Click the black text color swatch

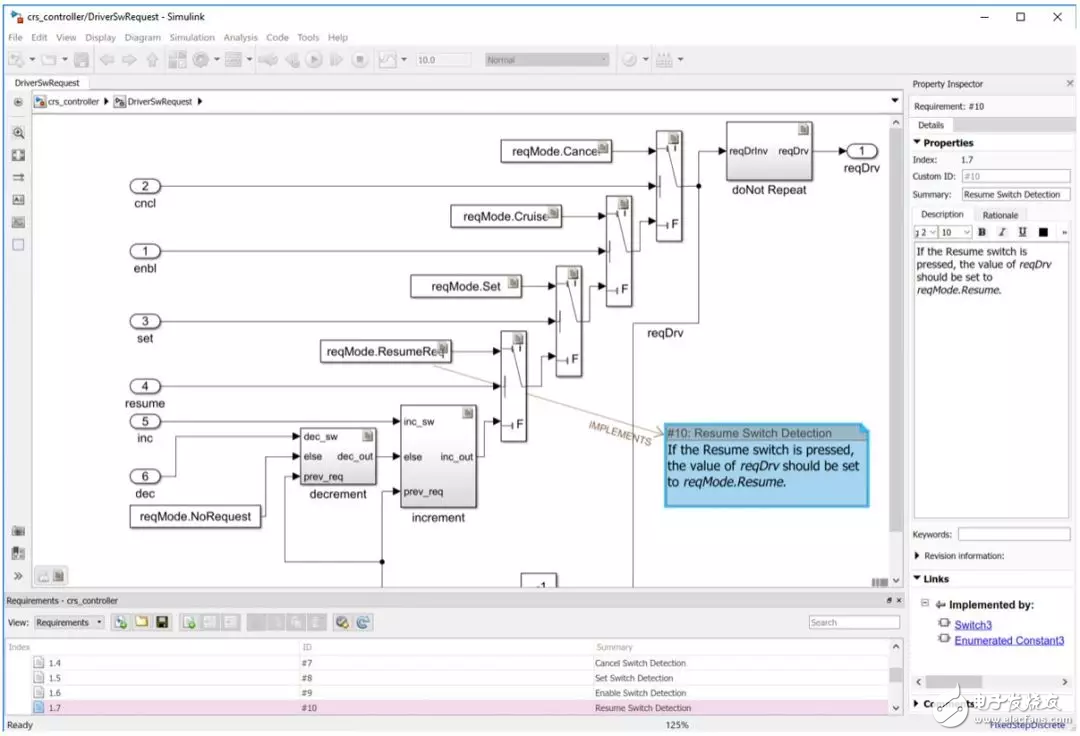tap(1044, 232)
